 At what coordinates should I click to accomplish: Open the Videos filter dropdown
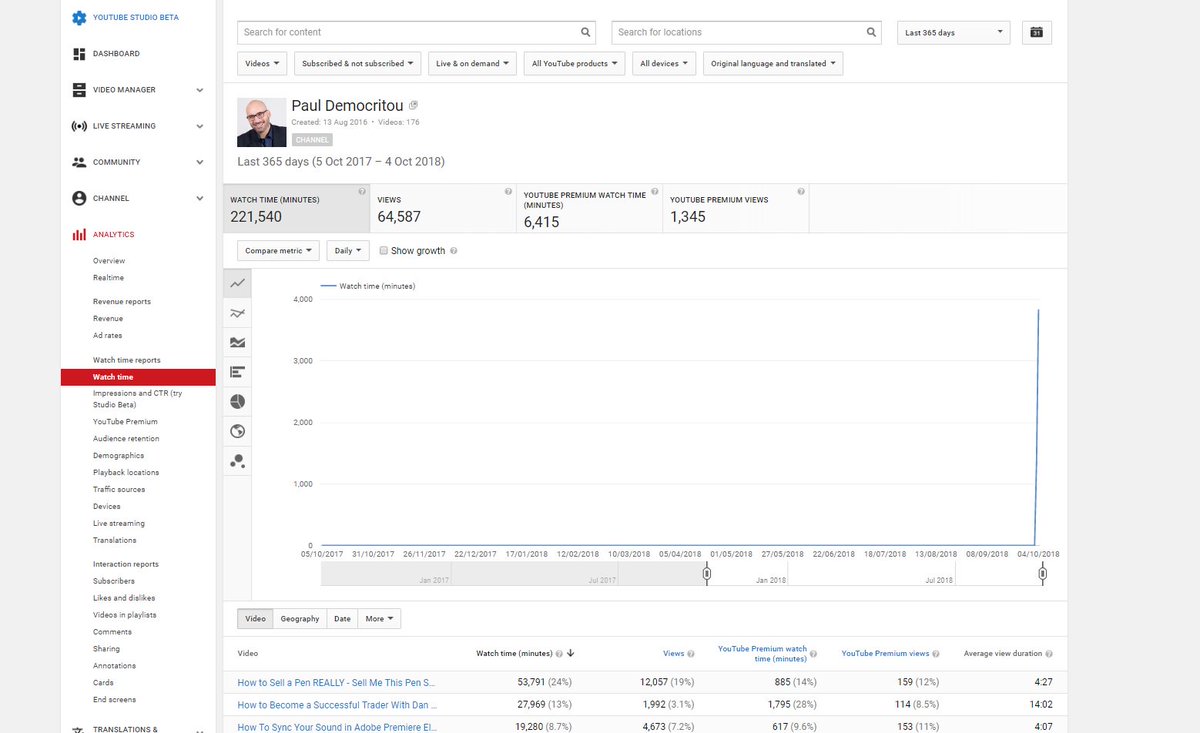pos(263,63)
